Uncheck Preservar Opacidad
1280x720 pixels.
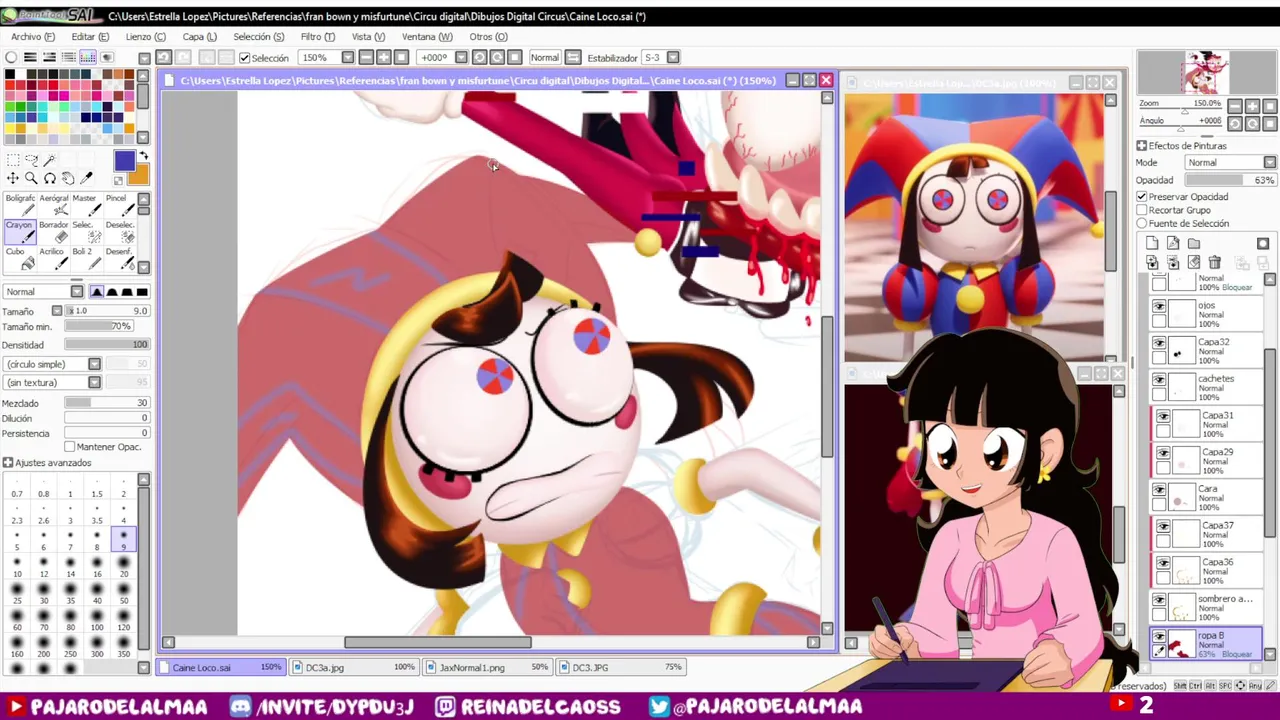point(1142,197)
